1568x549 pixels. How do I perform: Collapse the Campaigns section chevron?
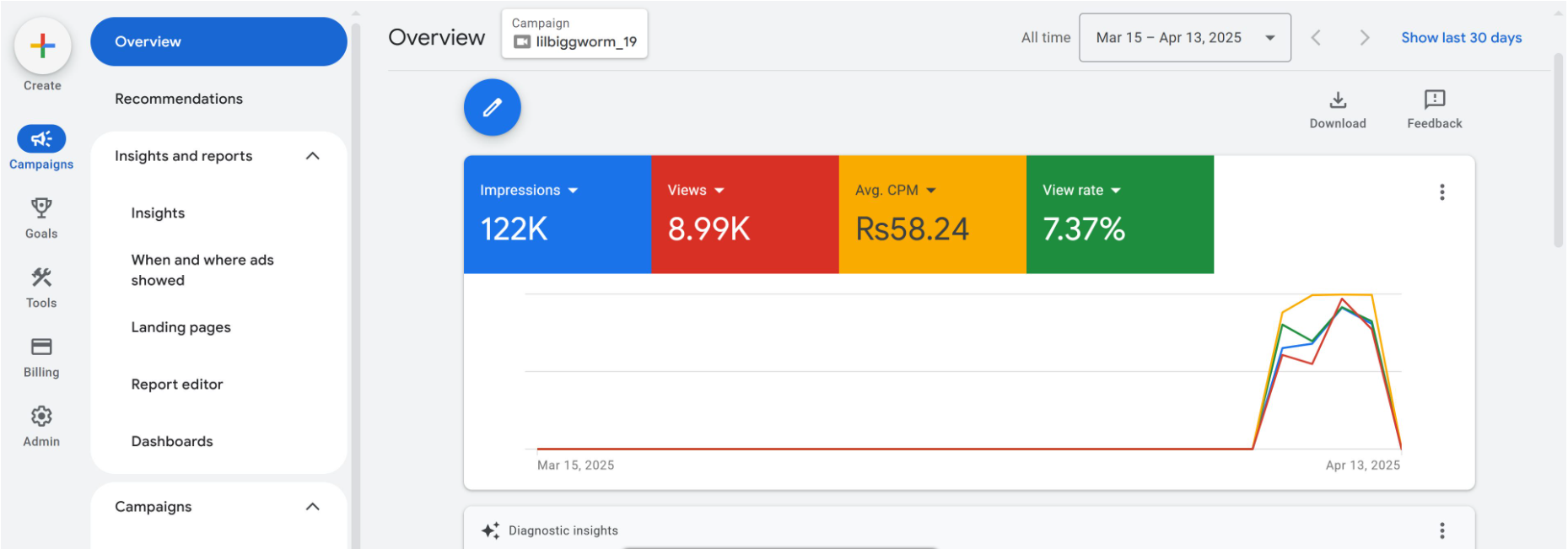pos(312,507)
